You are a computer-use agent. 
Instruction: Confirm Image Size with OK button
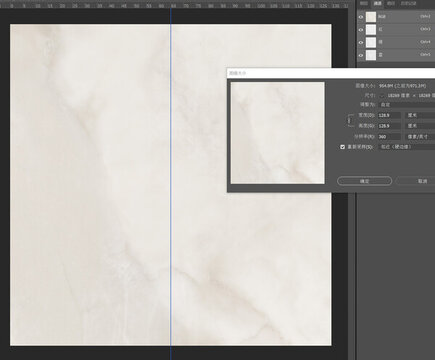pyautogui.click(x=364, y=181)
